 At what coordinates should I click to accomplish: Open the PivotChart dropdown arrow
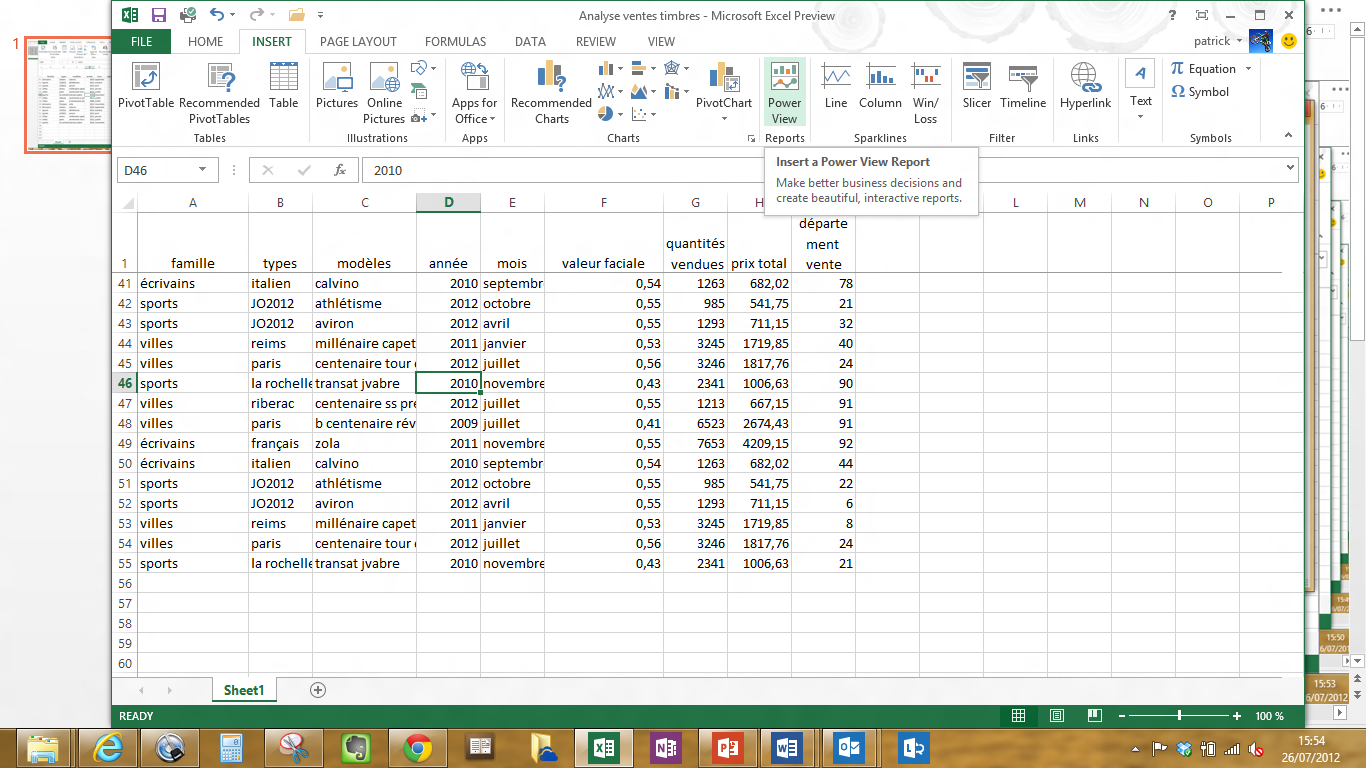(x=724, y=119)
